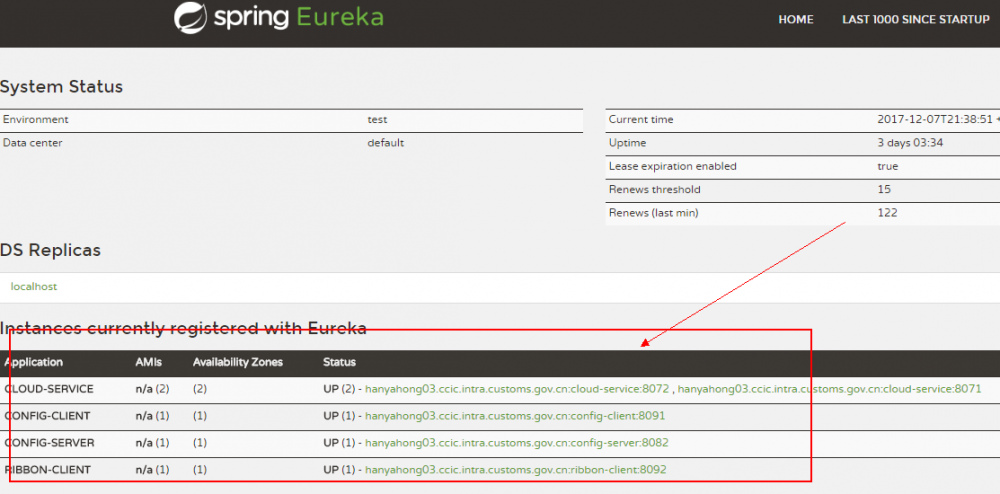Select the CONFIG-SERVER application cell

[x=49, y=442]
